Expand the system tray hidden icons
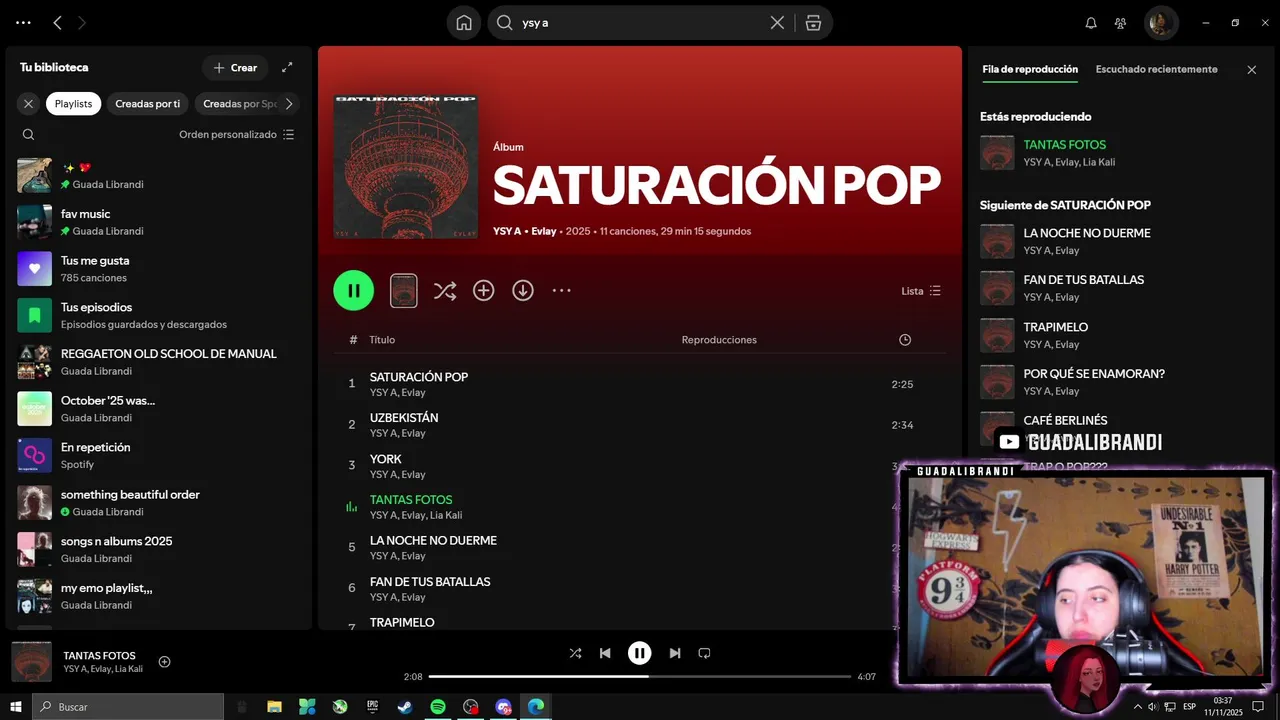Image resolution: width=1280 pixels, height=720 pixels. [x=1137, y=707]
